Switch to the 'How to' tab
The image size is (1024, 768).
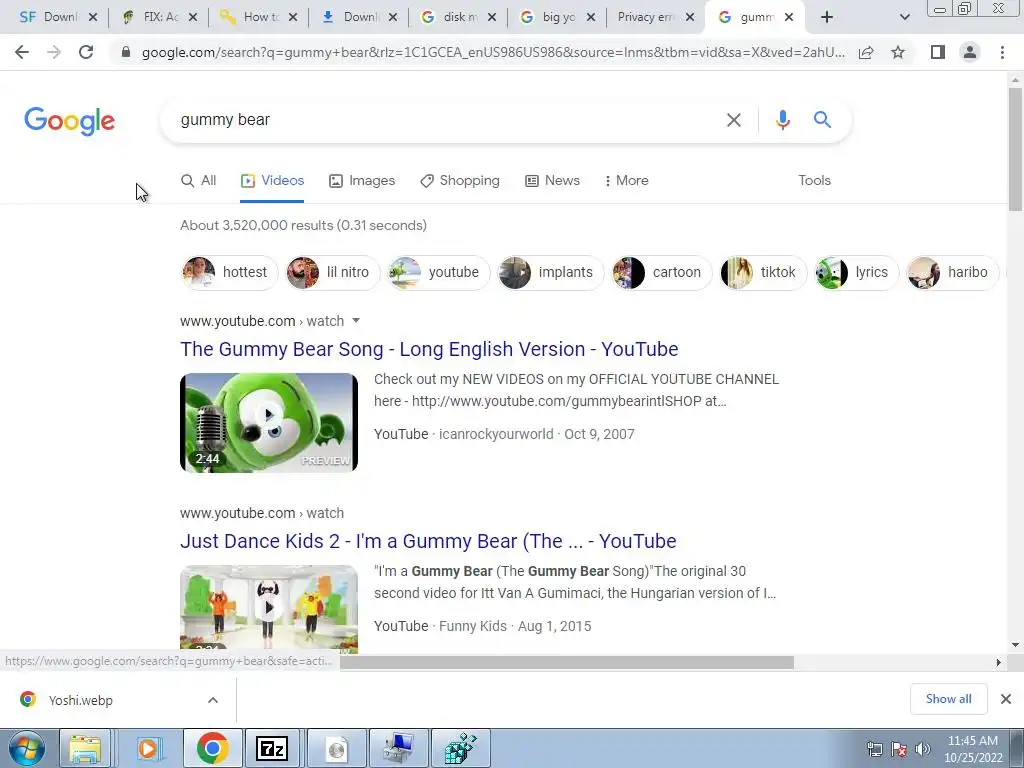point(260,17)
